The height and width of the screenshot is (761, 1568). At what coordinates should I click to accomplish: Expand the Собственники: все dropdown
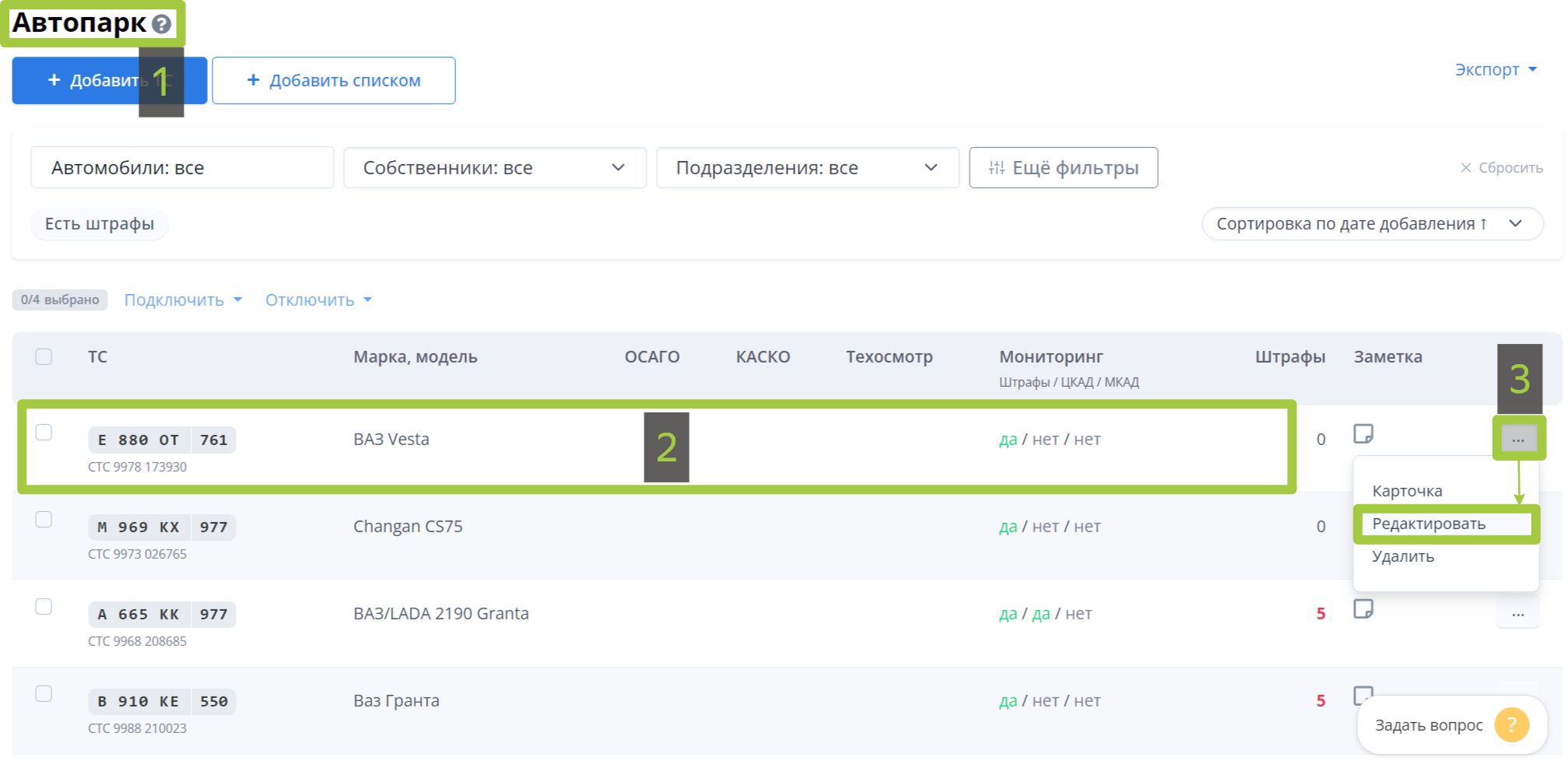[x=495, y=167]
